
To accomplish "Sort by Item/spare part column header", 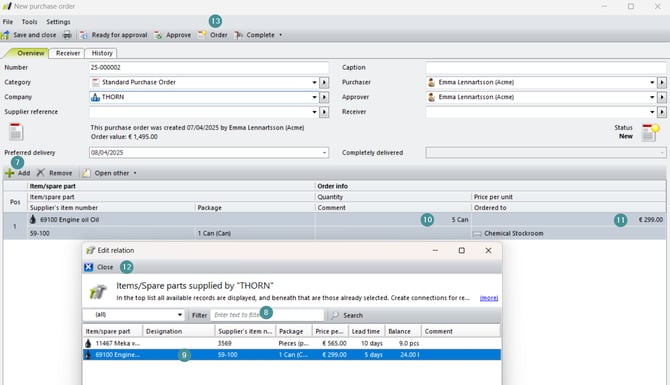I will click(x=112, y=331).
